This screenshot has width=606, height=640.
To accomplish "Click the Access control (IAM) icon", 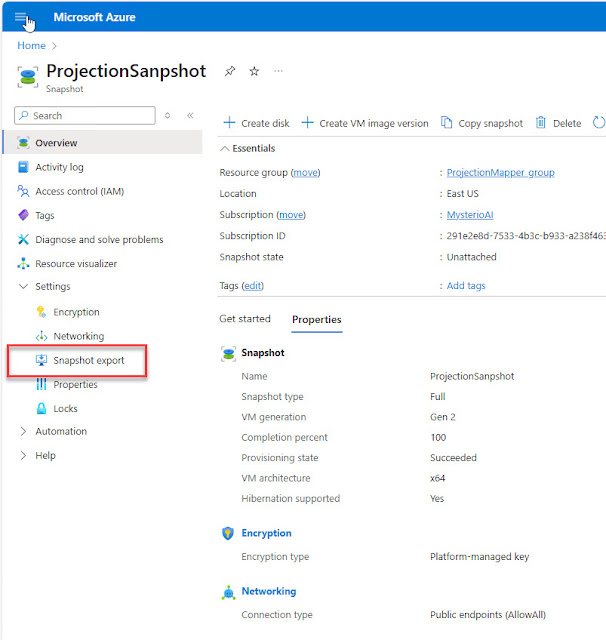I will 23,191.
